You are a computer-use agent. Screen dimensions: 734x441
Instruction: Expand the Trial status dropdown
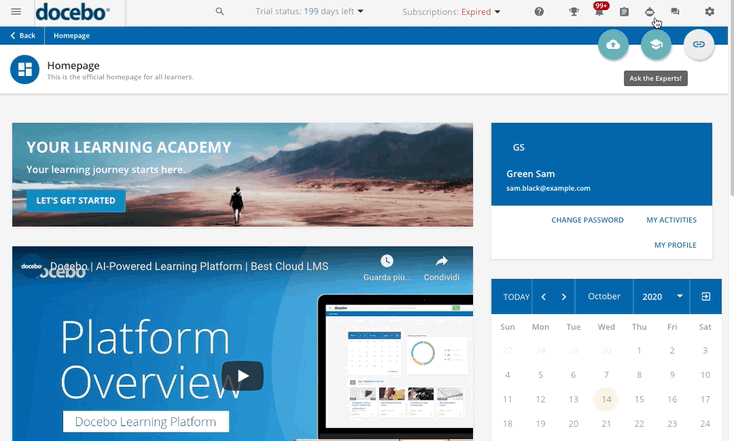[x=310, y=12]
